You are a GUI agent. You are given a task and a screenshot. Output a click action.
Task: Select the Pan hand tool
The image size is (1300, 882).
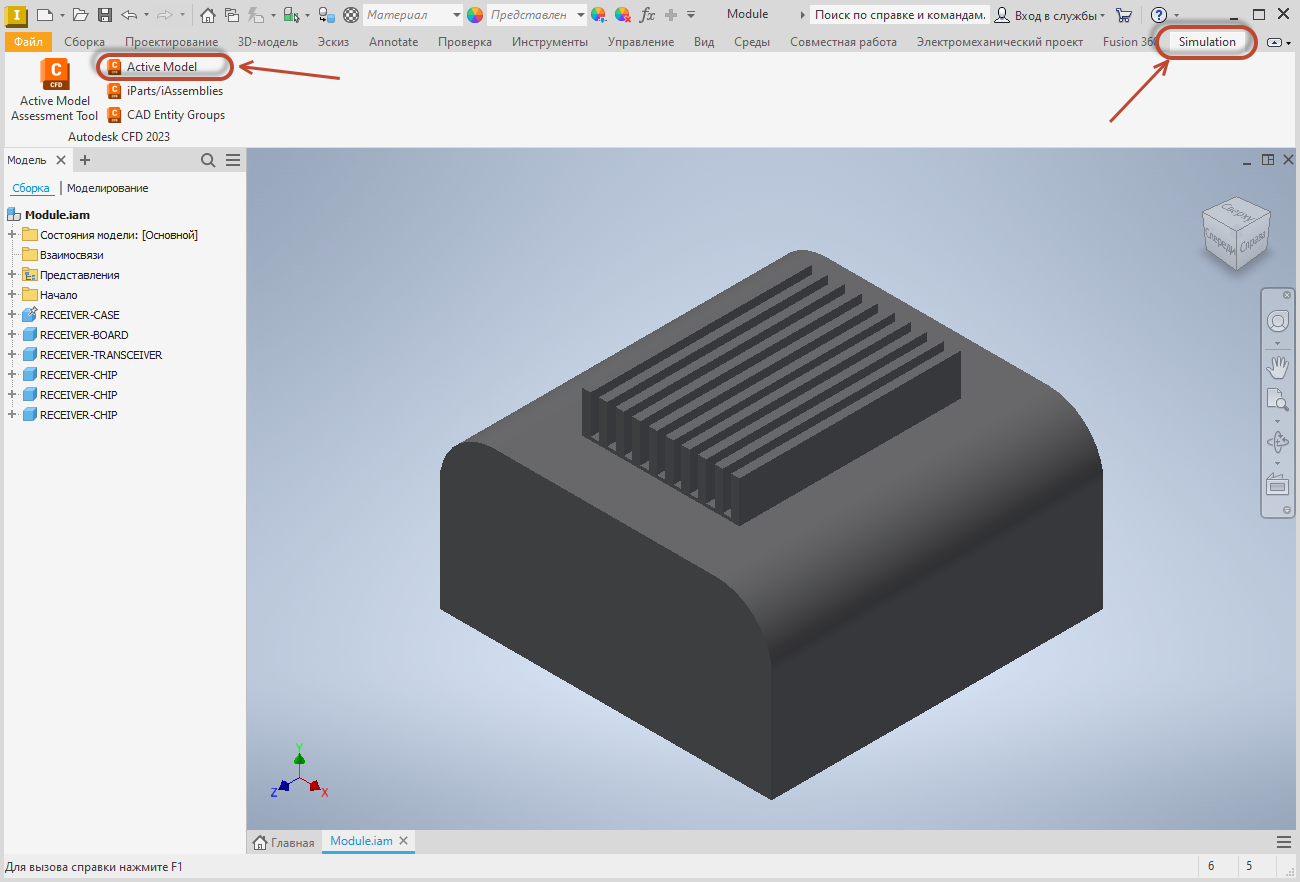coord(1277,366)
